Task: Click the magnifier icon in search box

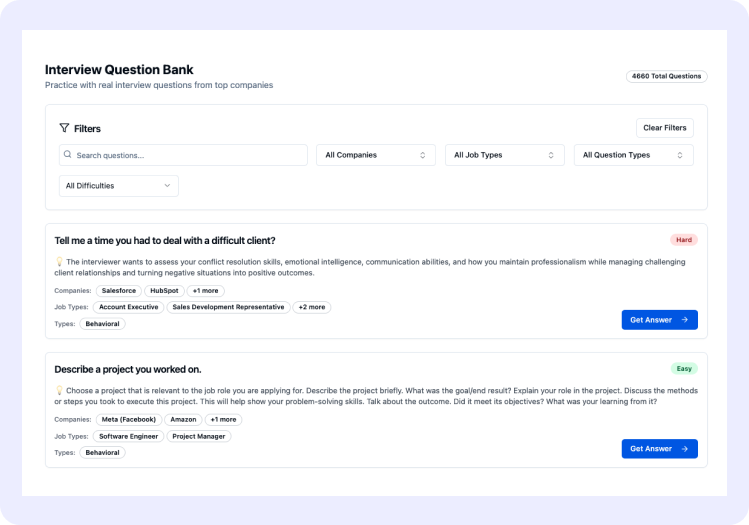Action: click(67, 154)
